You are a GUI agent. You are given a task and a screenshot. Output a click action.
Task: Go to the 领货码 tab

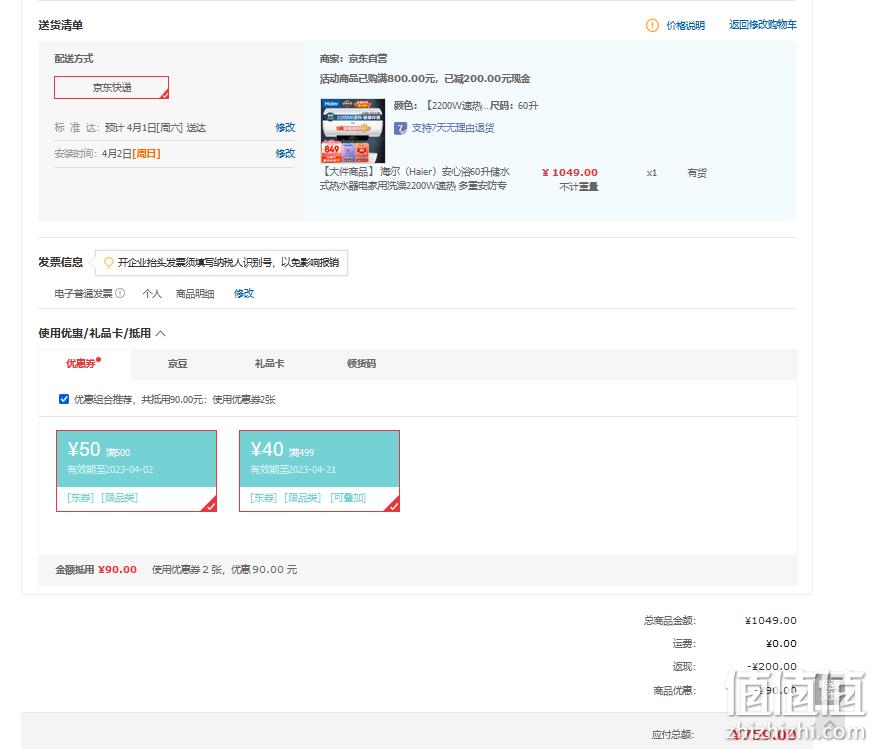pyautogui.click(x=362, y=364)
